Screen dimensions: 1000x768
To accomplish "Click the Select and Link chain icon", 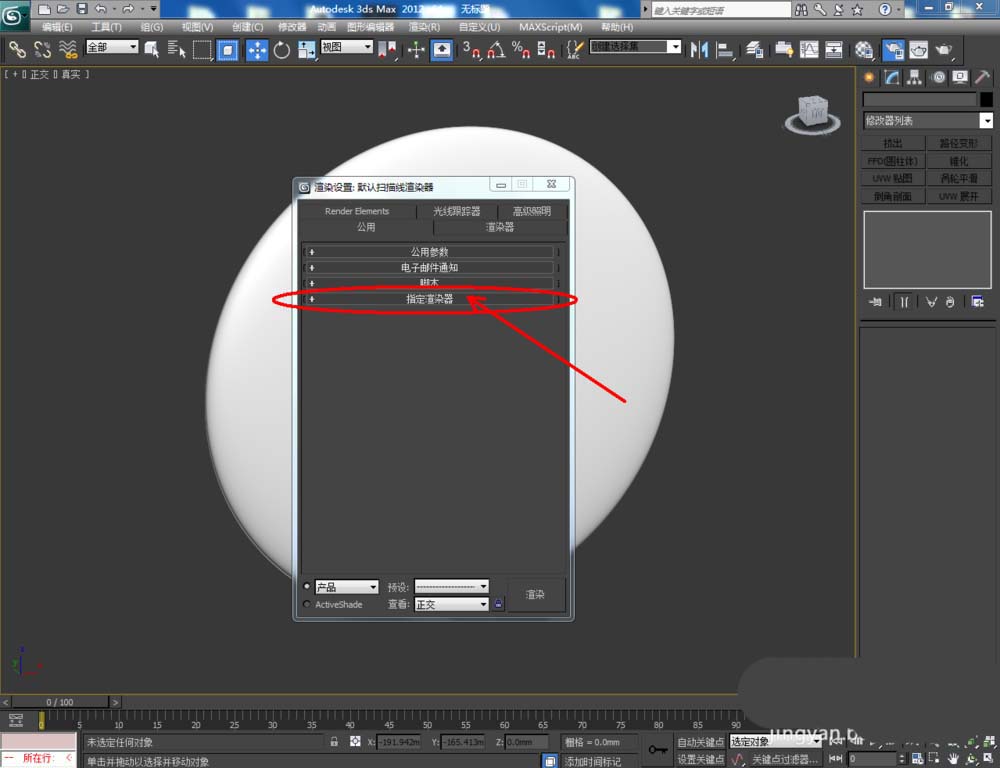I will (17, 49).
